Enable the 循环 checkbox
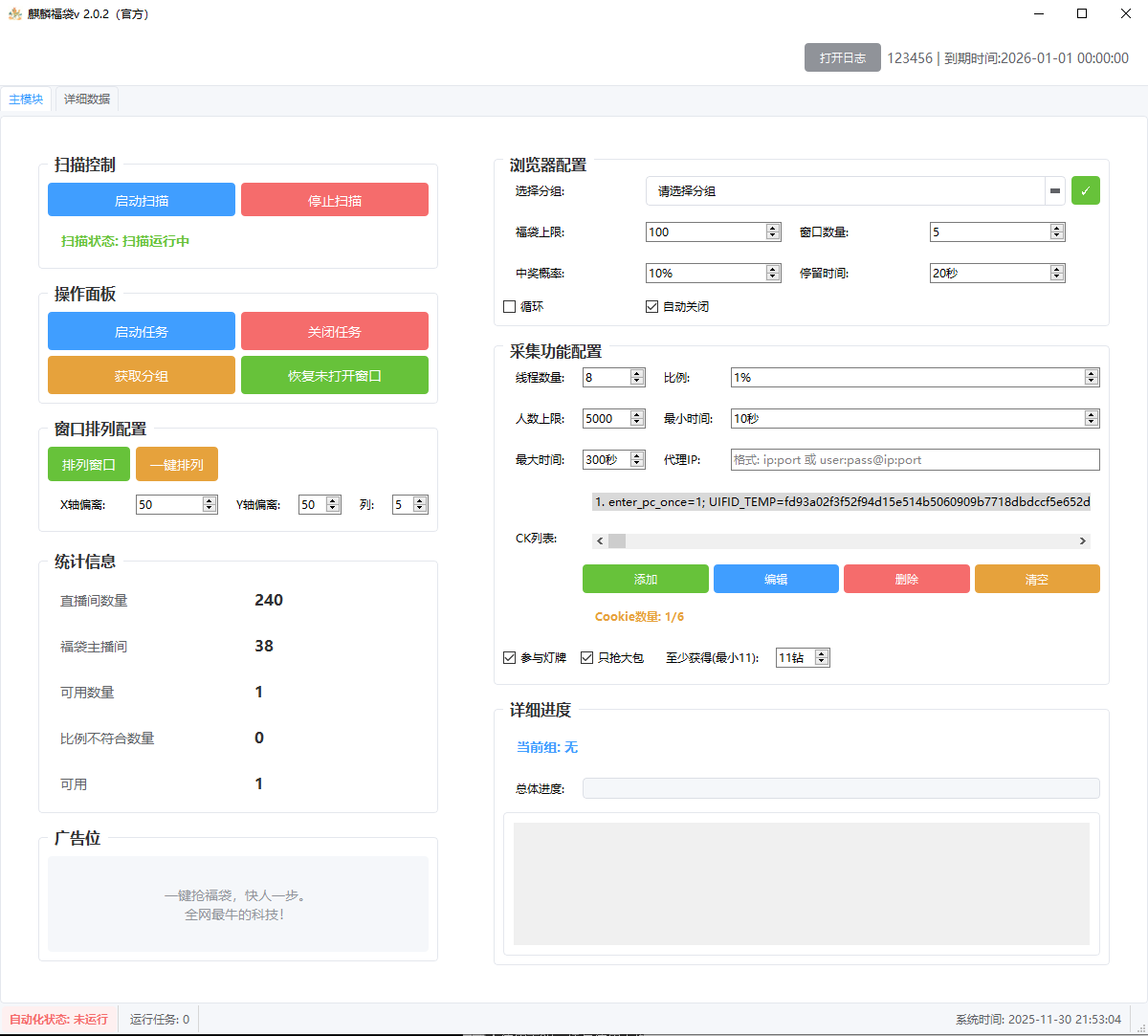Screen dimensions: 1148x1036 [x=508, y=306]
